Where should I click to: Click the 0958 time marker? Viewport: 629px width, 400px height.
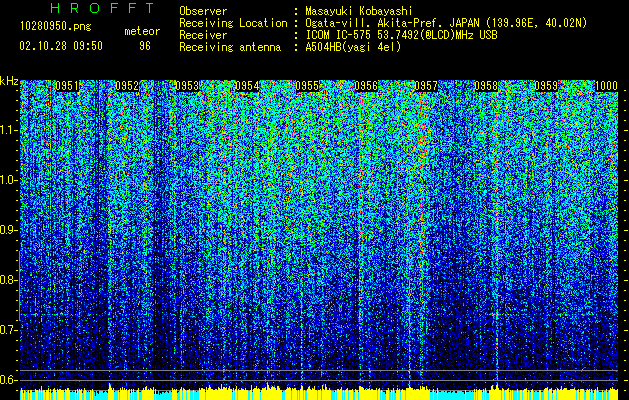[x=486, y=86]
